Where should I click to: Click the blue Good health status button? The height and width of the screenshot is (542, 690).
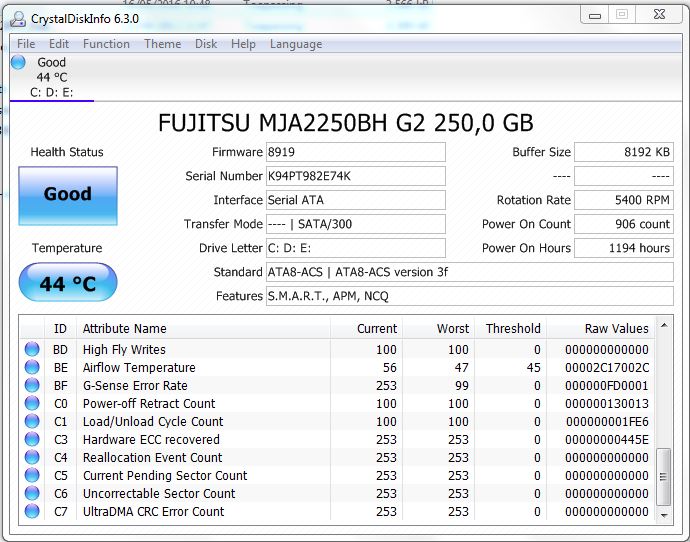(68, 196)
